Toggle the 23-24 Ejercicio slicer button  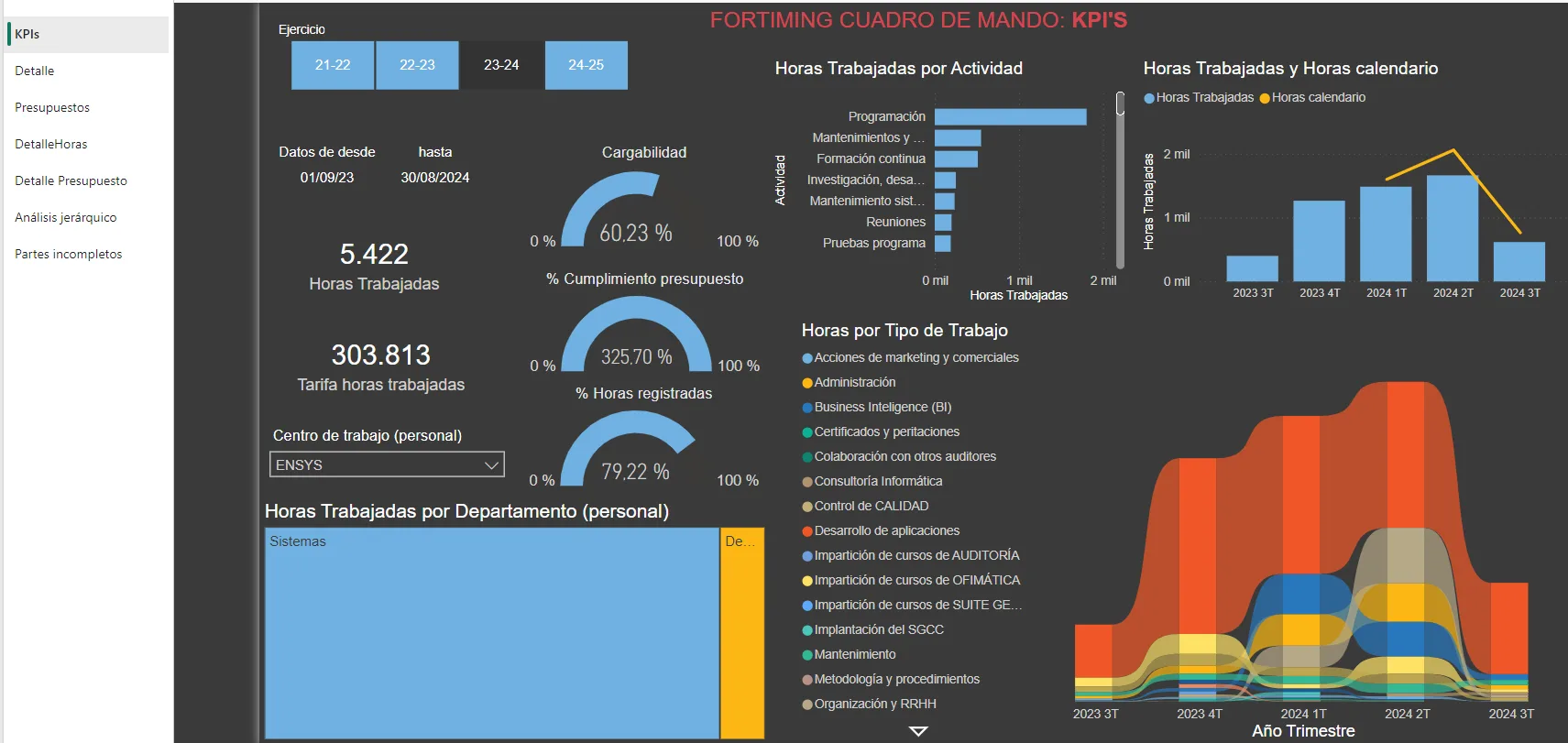pos(501,65)
